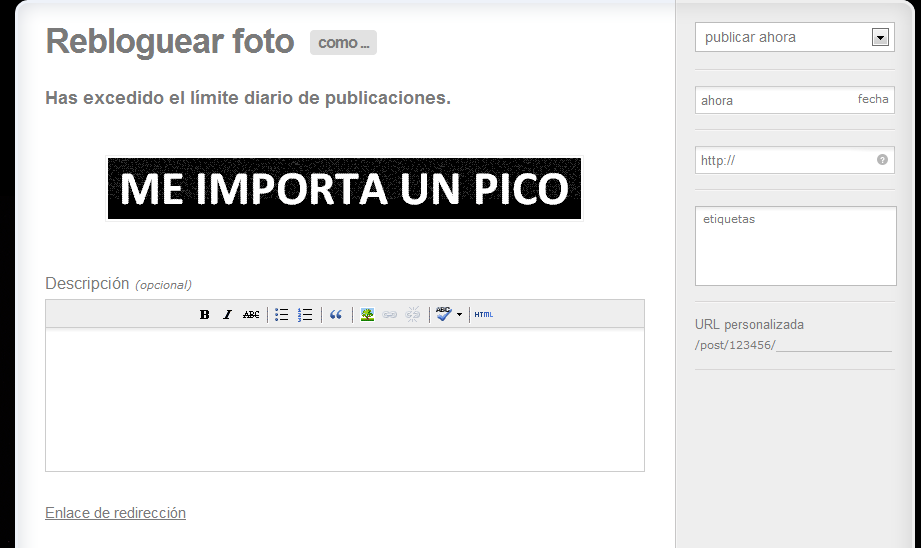This screenshot has width=921, height=548.
Task: Insert an ordered numbered list
Action: (305, 315)
